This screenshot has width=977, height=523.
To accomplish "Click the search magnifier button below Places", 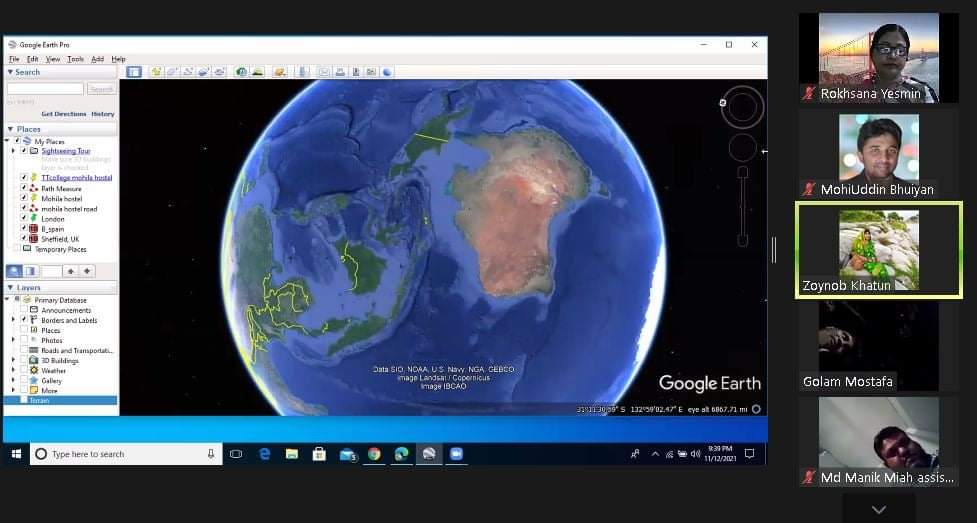I will (14, 271).
